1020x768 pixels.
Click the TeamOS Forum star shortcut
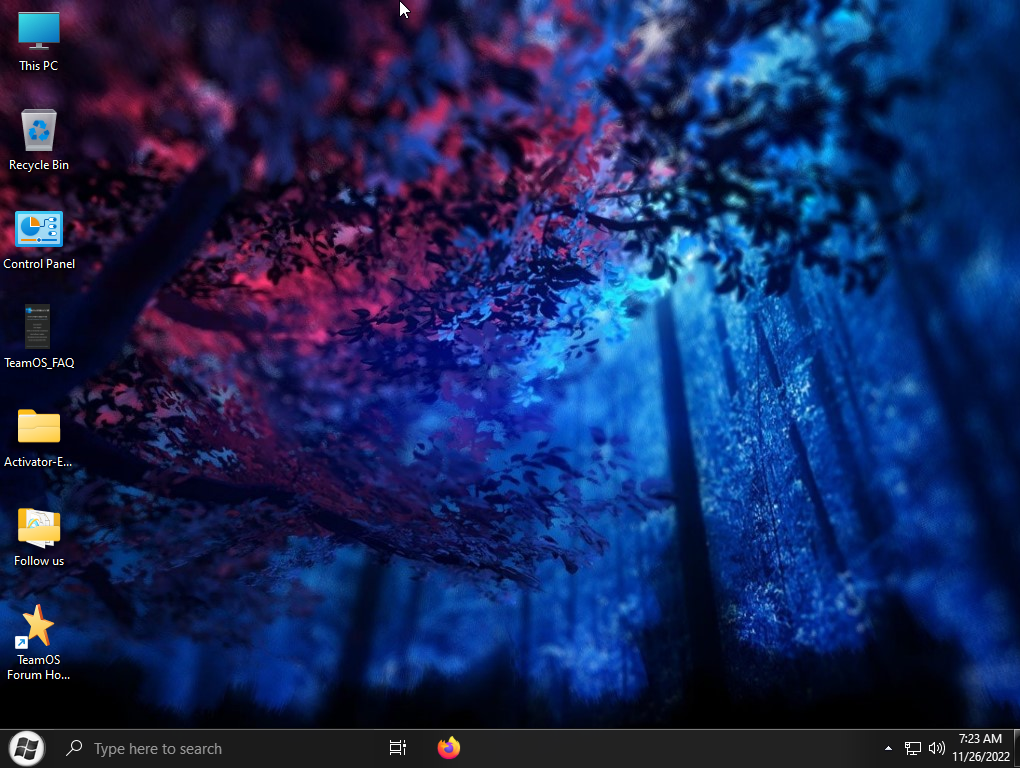pyautogui.click(x=38, y=626)
